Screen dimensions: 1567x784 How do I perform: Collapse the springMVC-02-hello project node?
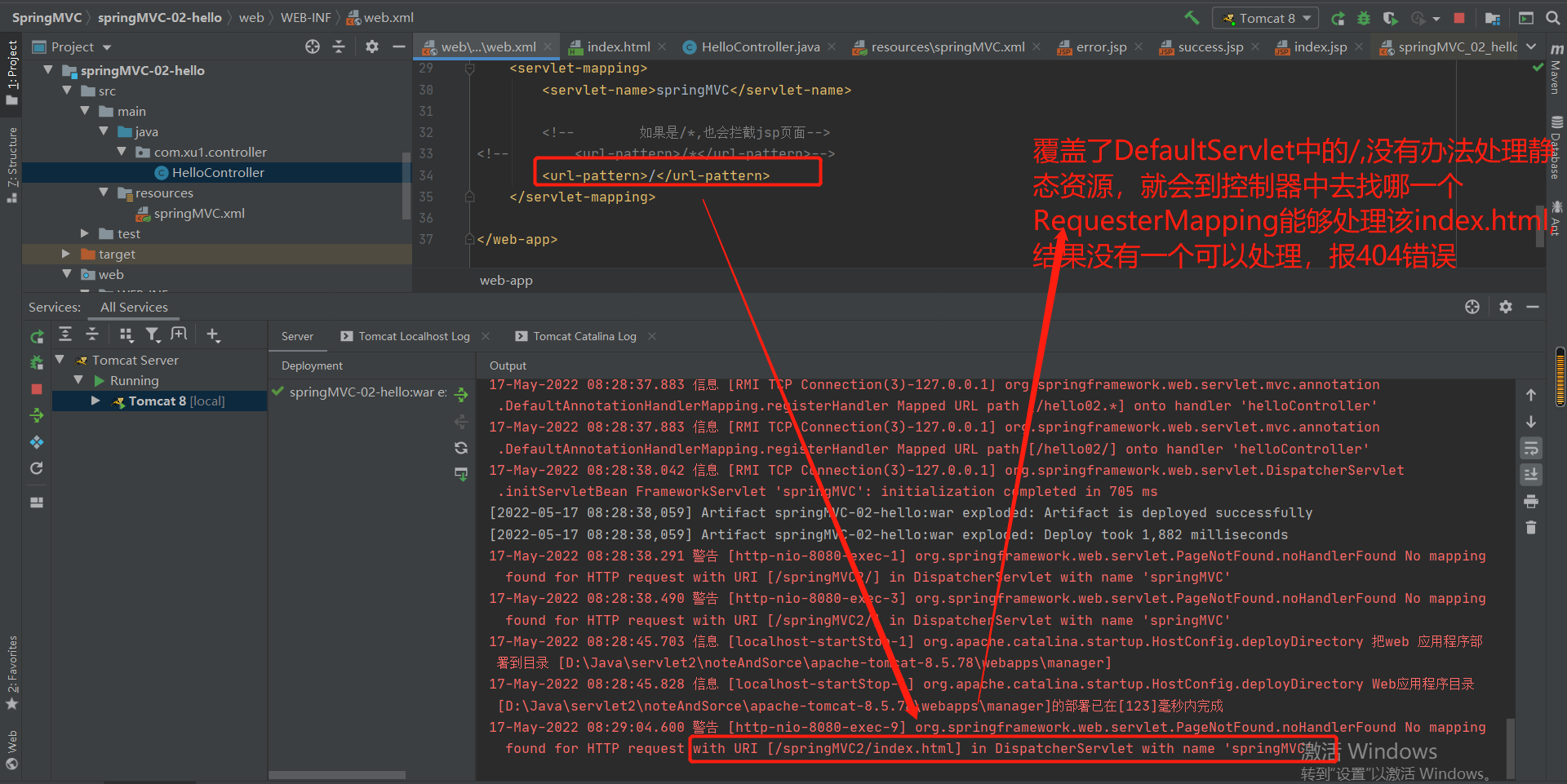(48, 70)
